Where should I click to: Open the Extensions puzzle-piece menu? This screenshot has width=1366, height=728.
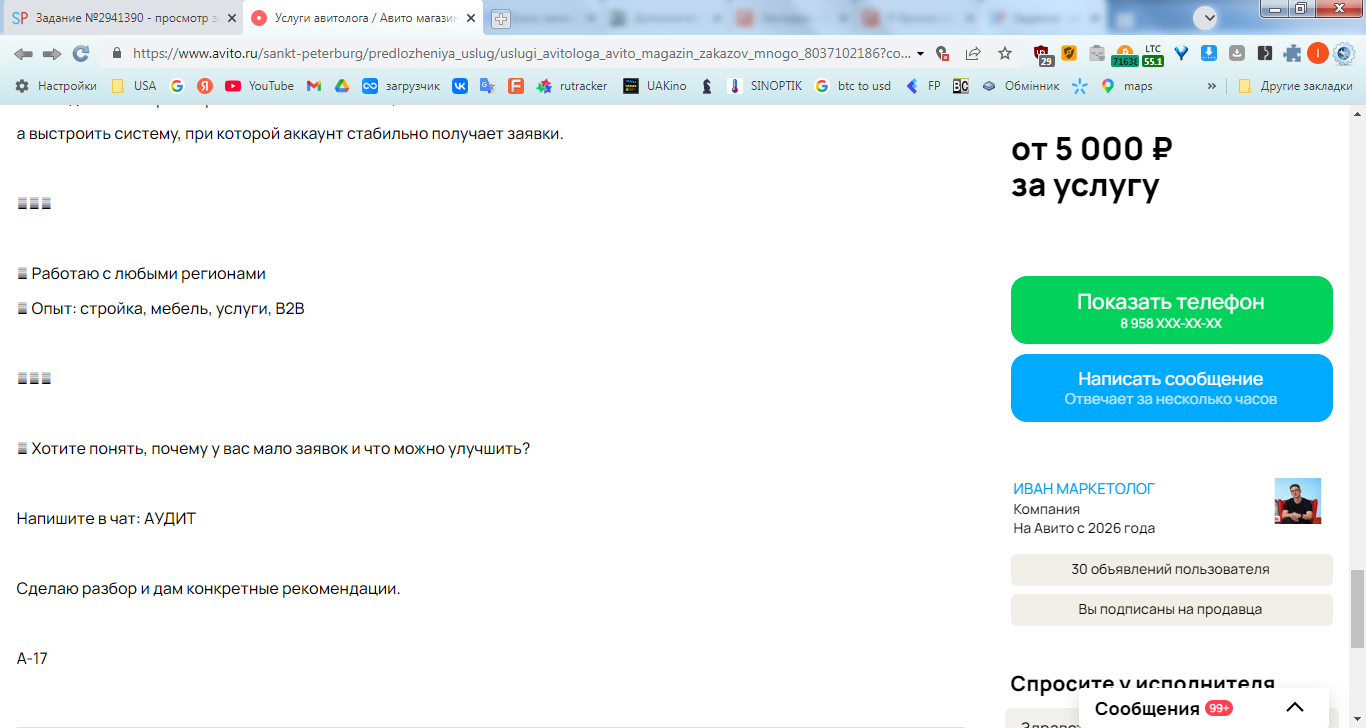[1292, 53]
